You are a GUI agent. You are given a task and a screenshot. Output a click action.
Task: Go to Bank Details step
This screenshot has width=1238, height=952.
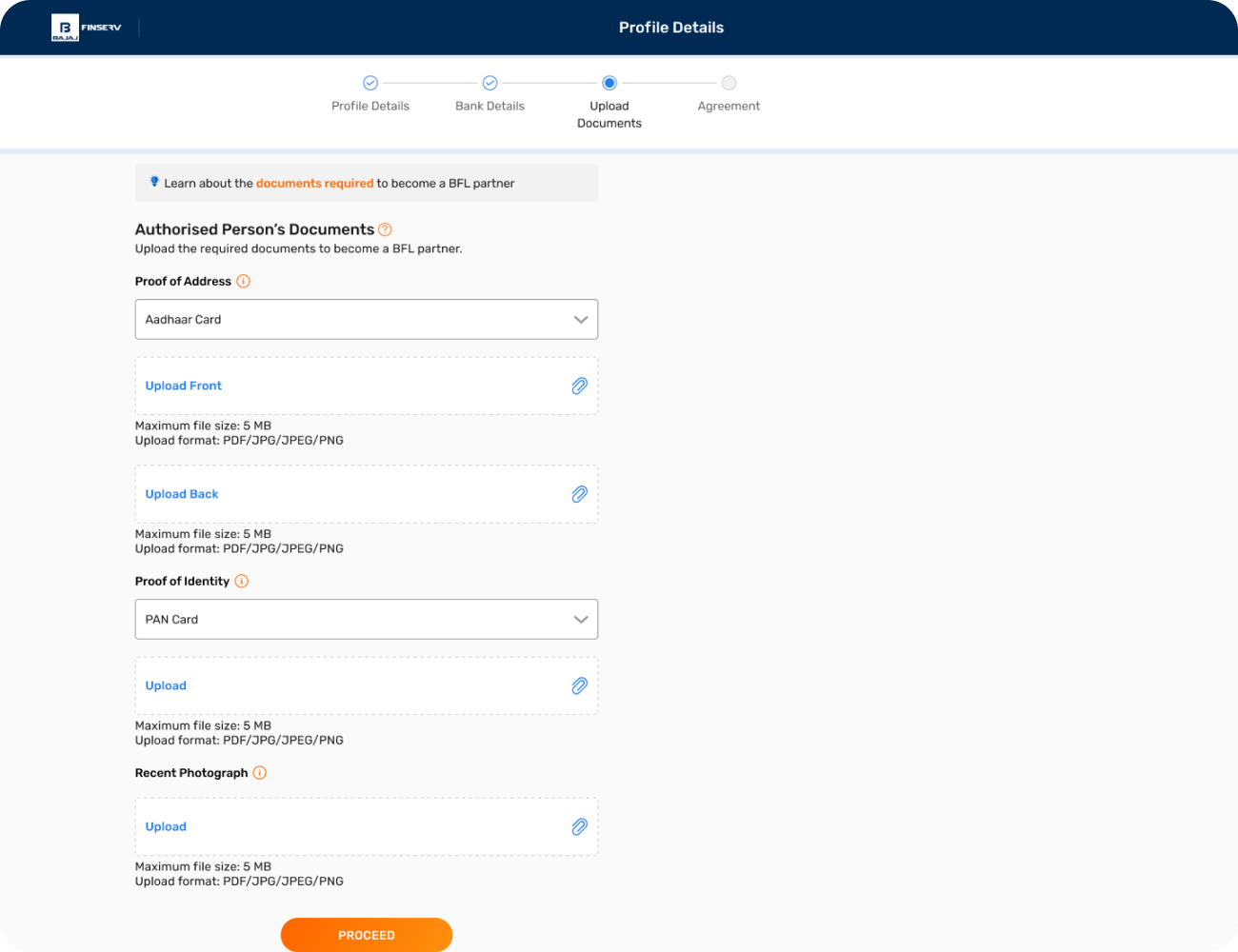click(489, 83)
